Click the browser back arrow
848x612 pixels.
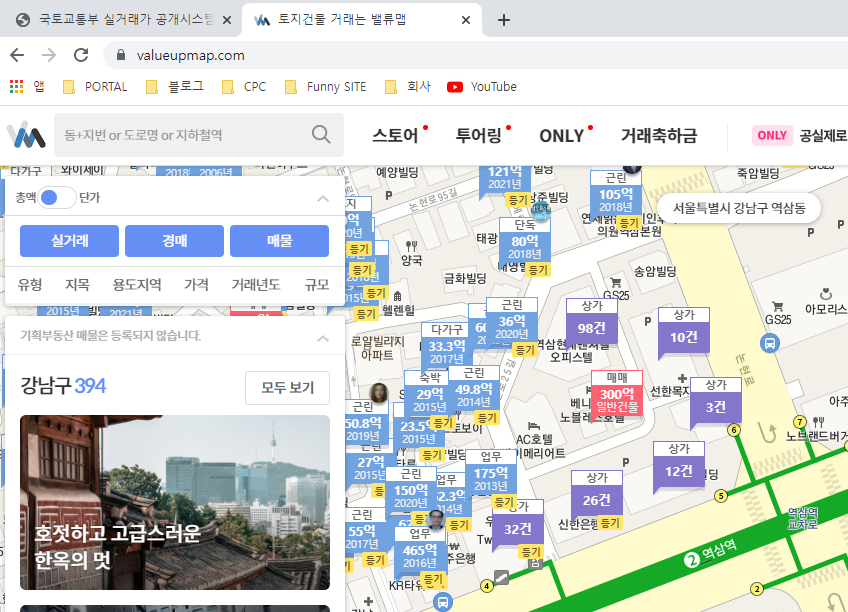click(x=17, y=55)
